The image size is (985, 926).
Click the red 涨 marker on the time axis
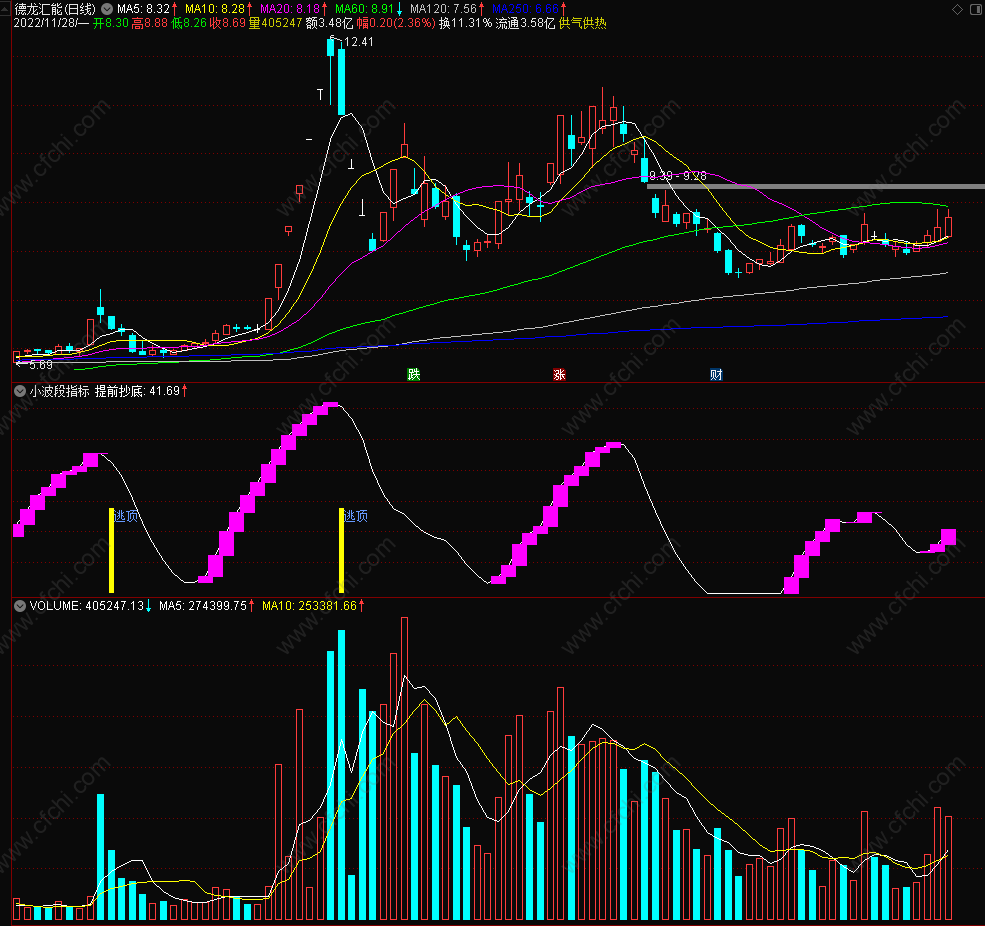pos(559,374)
